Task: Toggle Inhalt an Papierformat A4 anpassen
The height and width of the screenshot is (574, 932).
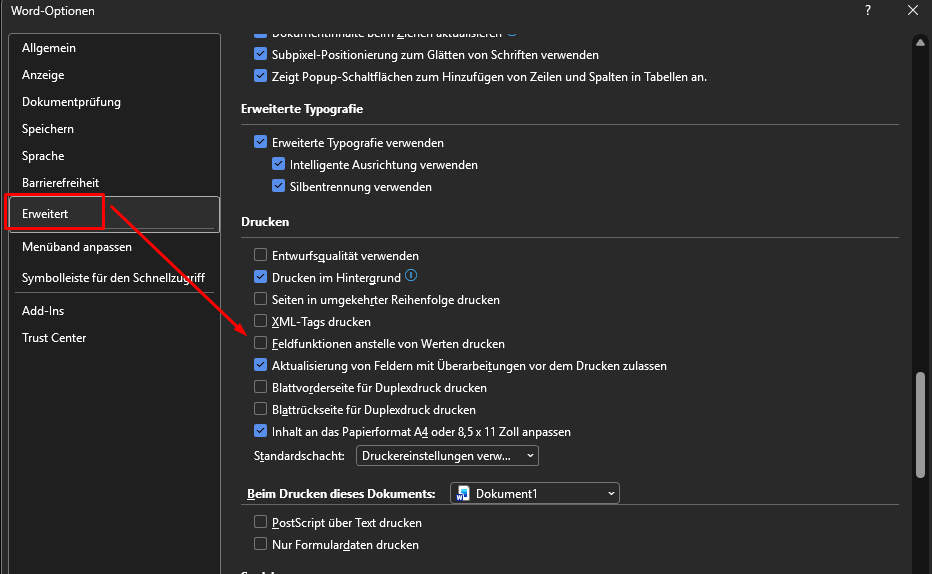Action: click(x=260, y=431)
